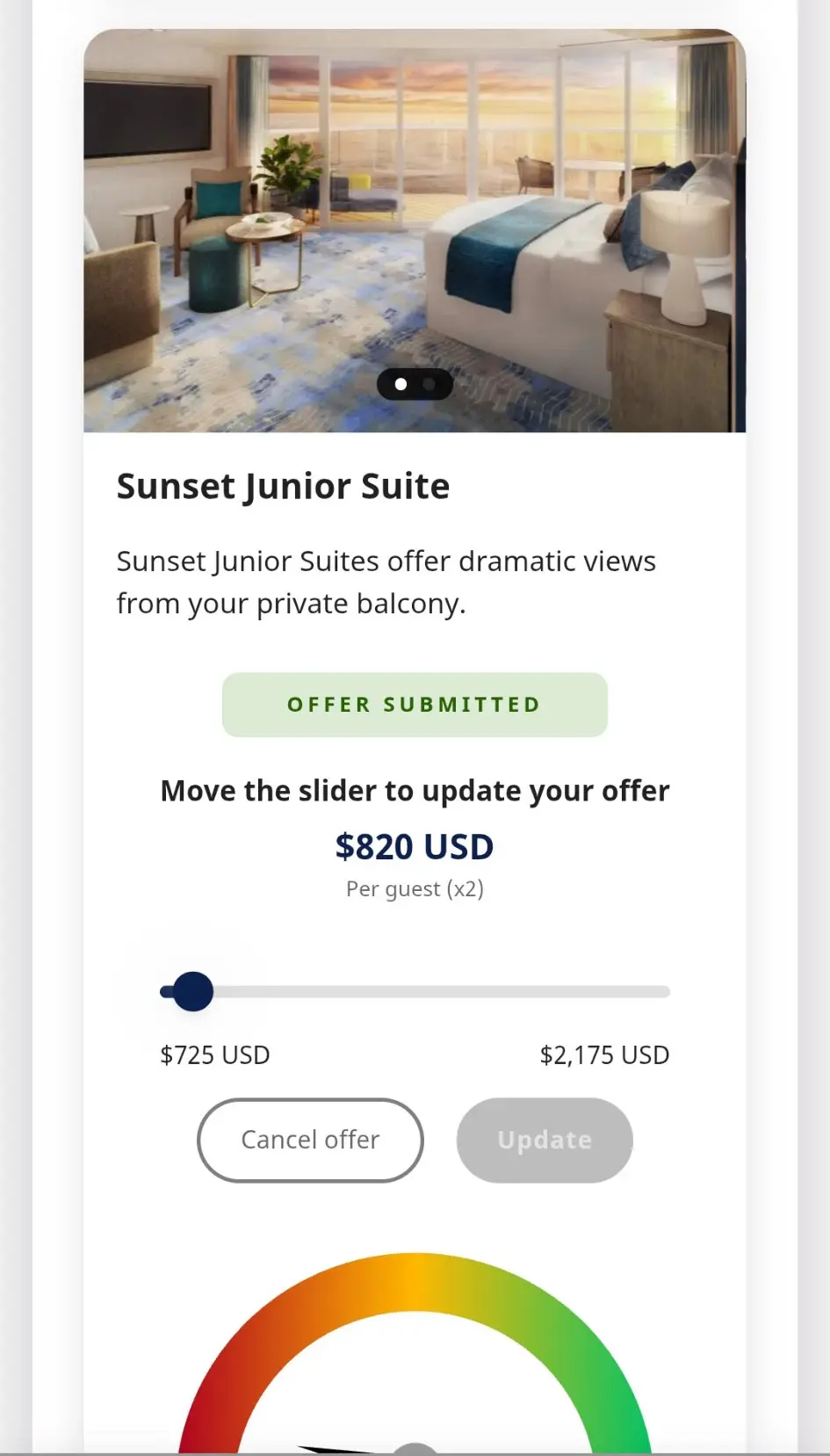The height and width of the screenshot is (1456, 830).
Task: Click the middle of the offer slider track
Action: (415, 992)
